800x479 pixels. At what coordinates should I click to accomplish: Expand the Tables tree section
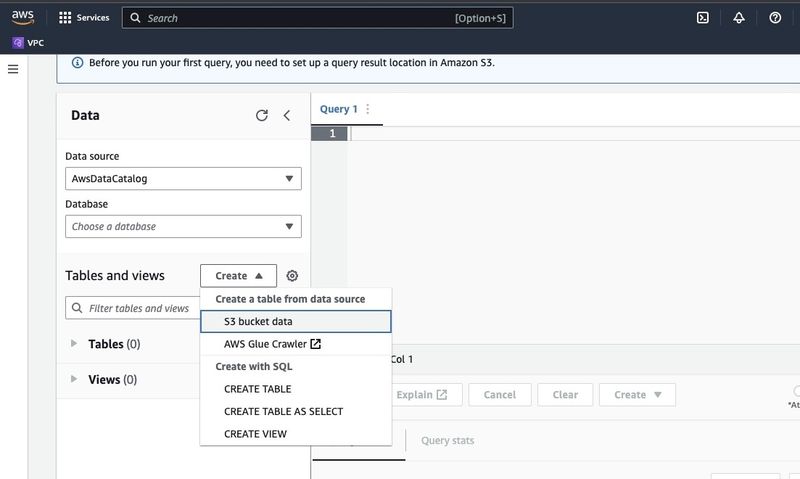[x=74, y=344]
